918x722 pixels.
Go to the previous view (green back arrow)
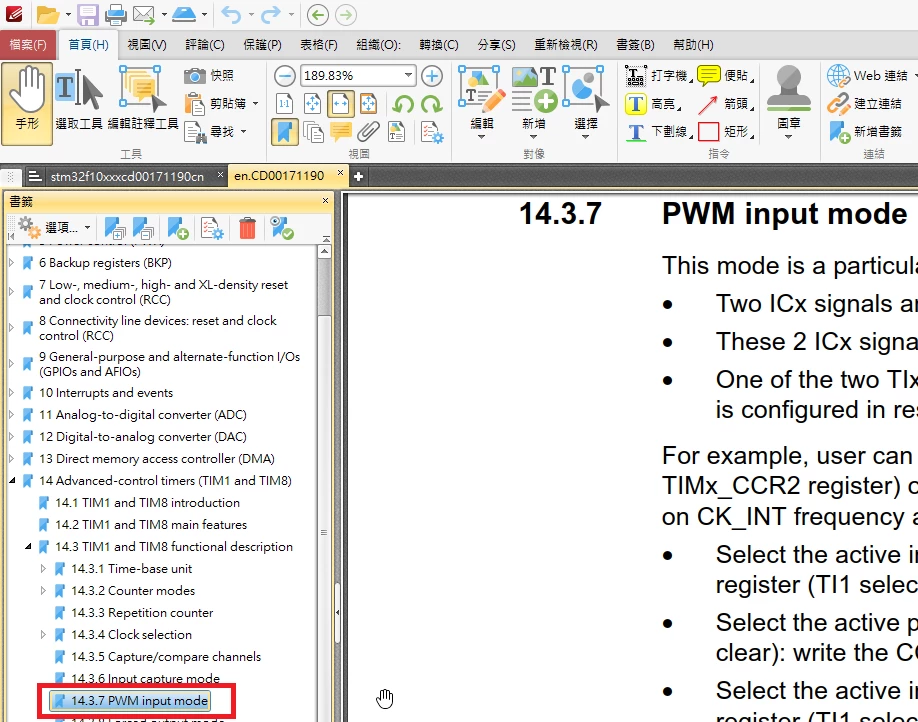[x=318, y=15]
